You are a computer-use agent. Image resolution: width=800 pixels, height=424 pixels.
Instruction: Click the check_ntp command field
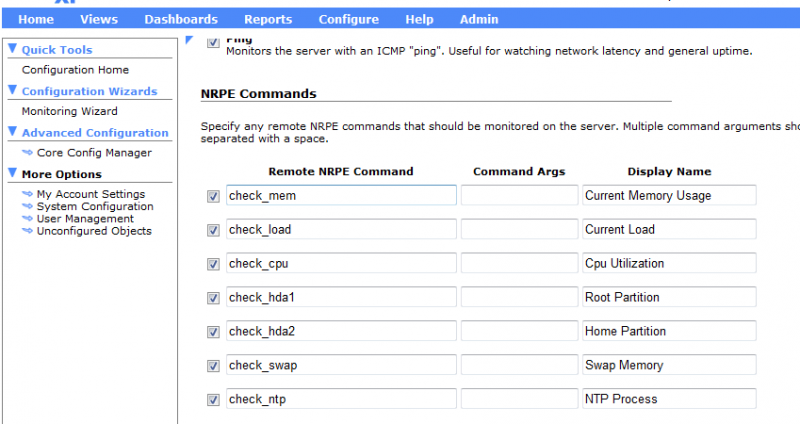(341, 399)
